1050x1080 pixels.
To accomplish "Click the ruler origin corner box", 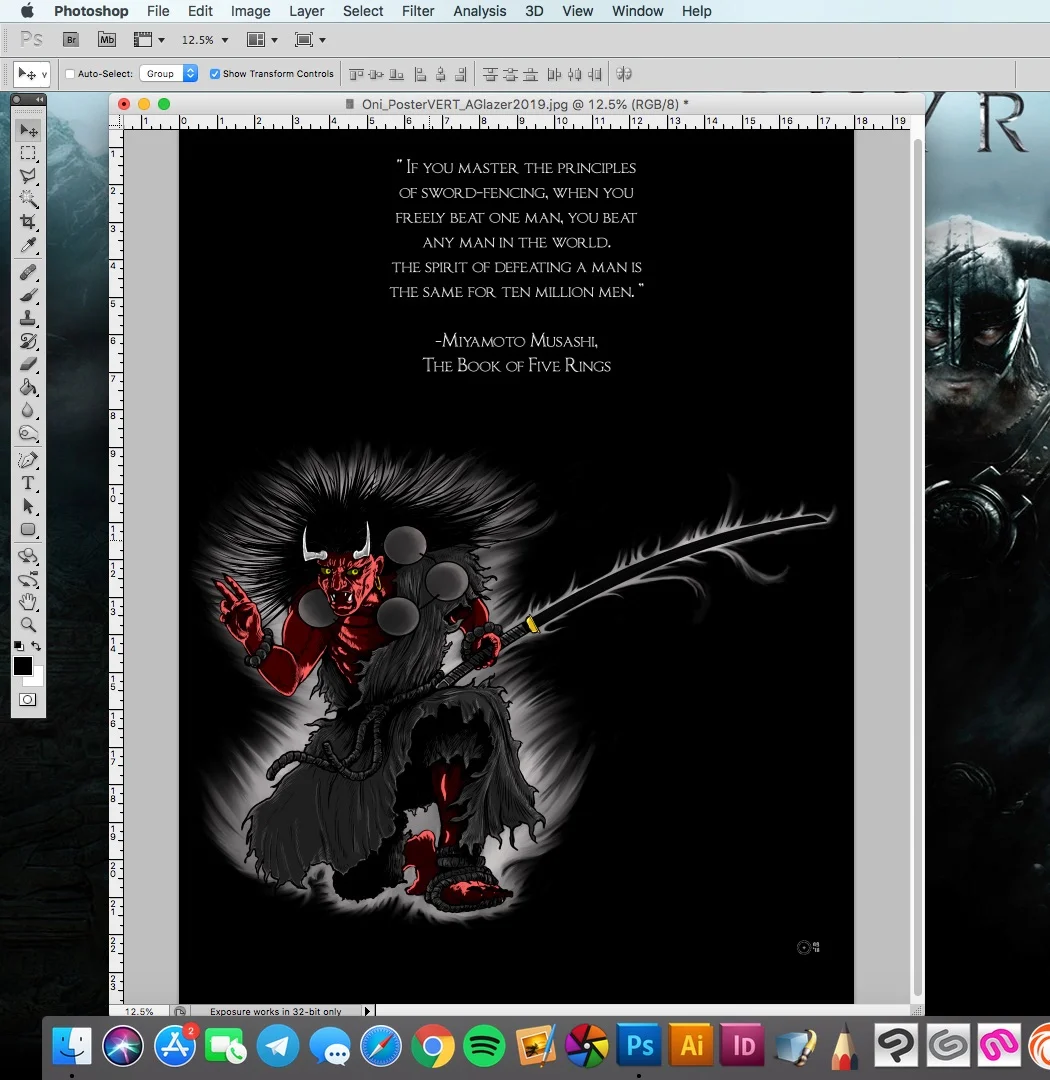I will (x=116, y=122).
